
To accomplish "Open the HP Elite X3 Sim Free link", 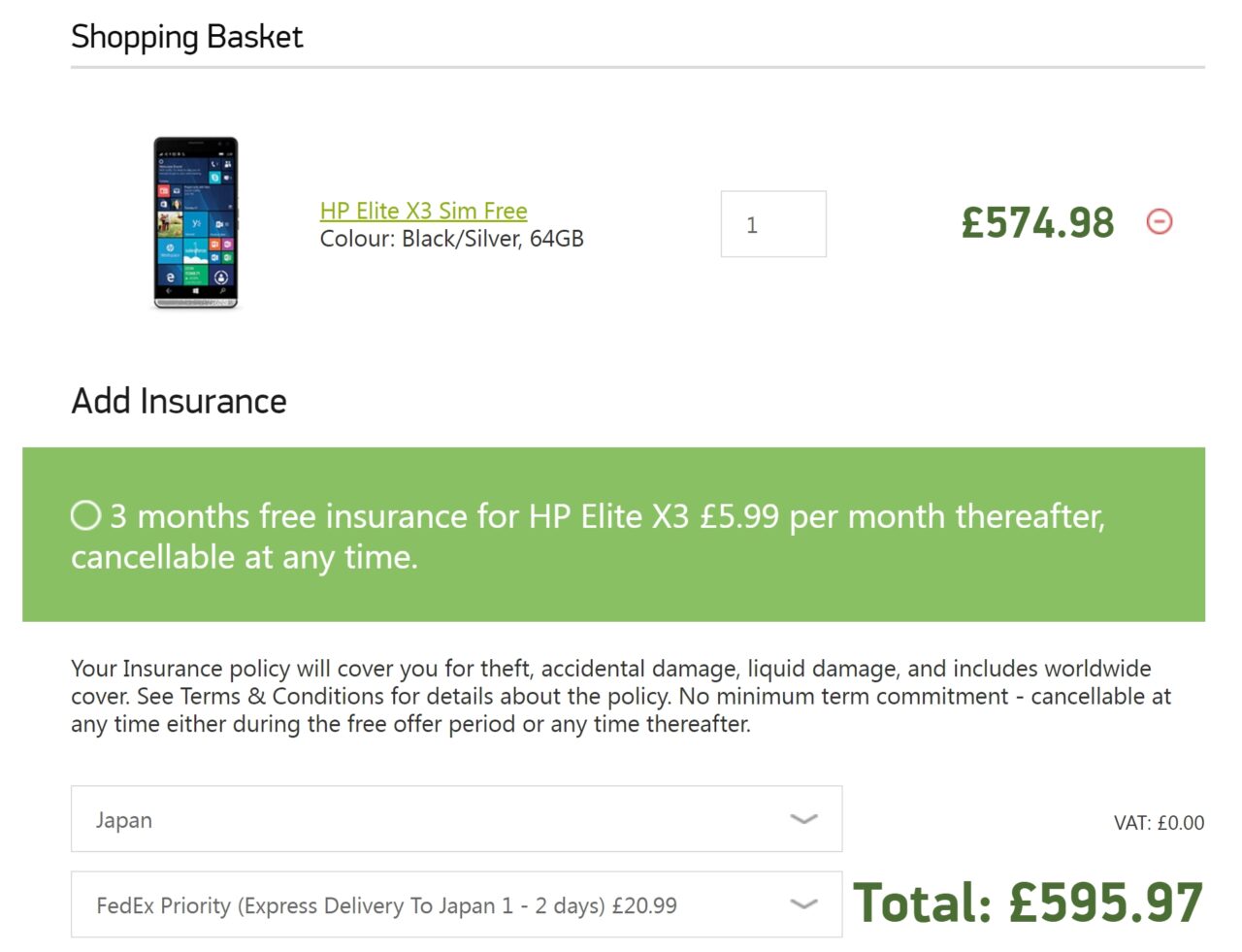I will (423, 211).
